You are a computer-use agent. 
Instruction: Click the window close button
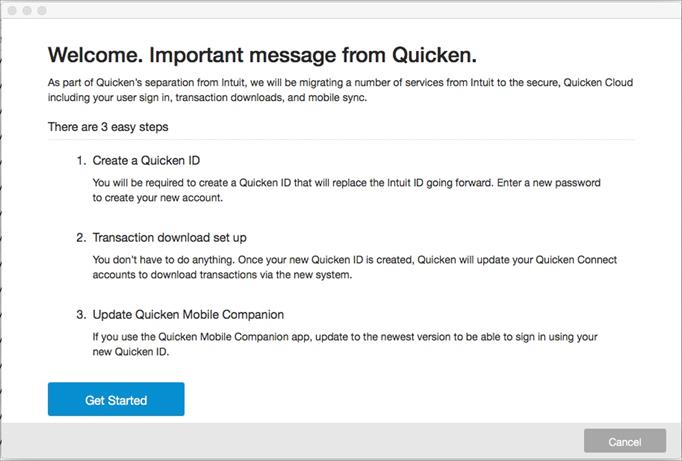pos(13,9)
